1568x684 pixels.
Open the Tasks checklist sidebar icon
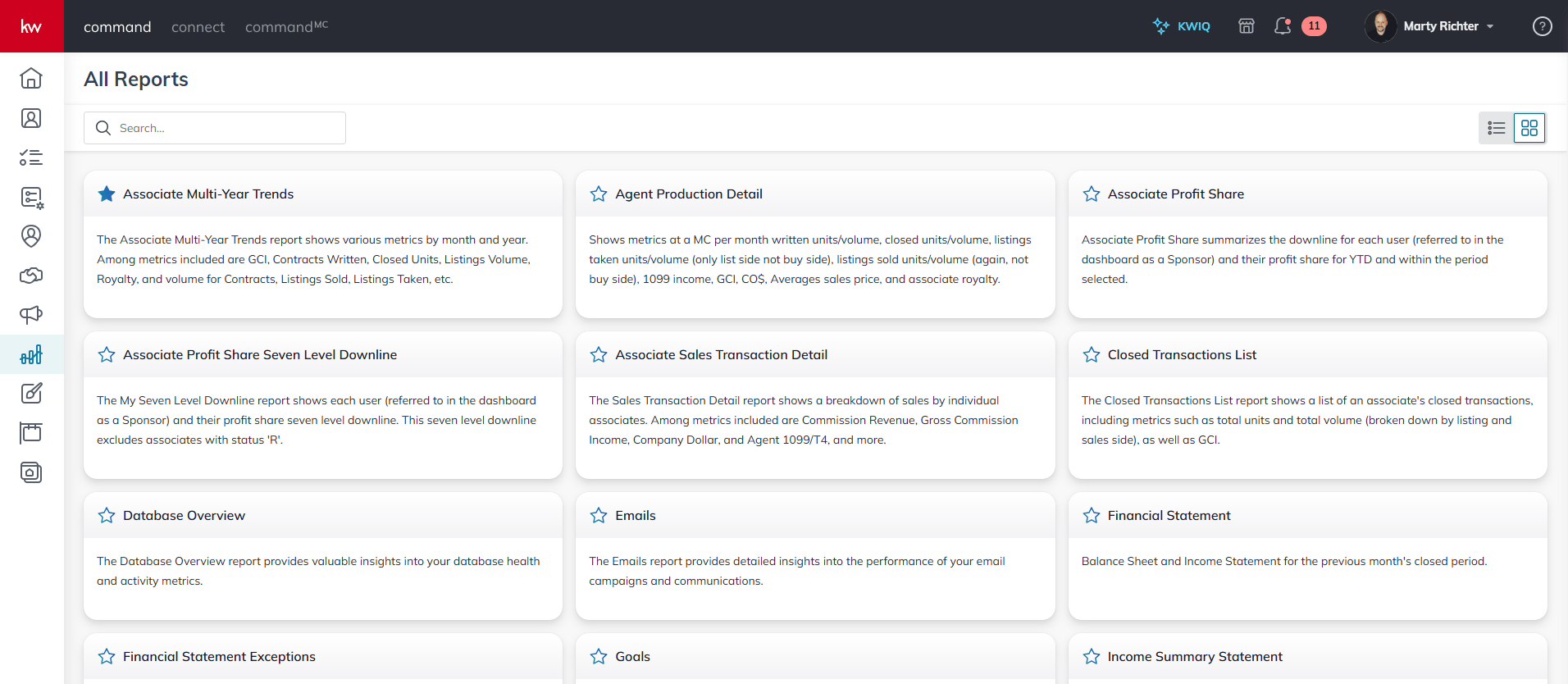(31, 157)
